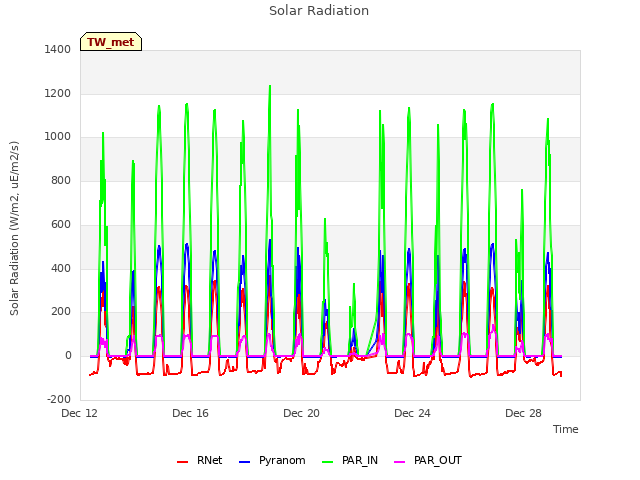Click the TW_met annotation label

[111, 42]
